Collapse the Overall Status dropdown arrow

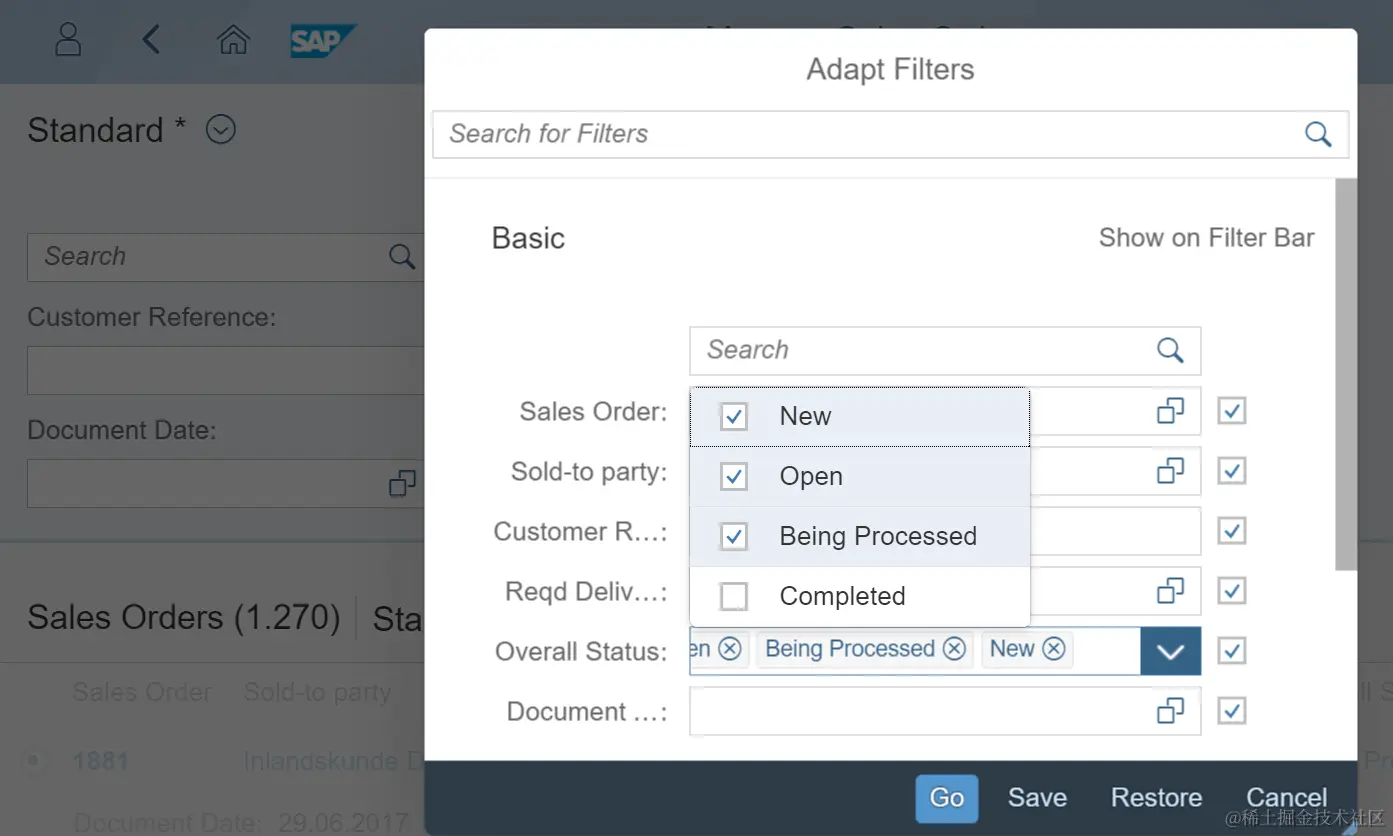click(x=1170, y=651)
